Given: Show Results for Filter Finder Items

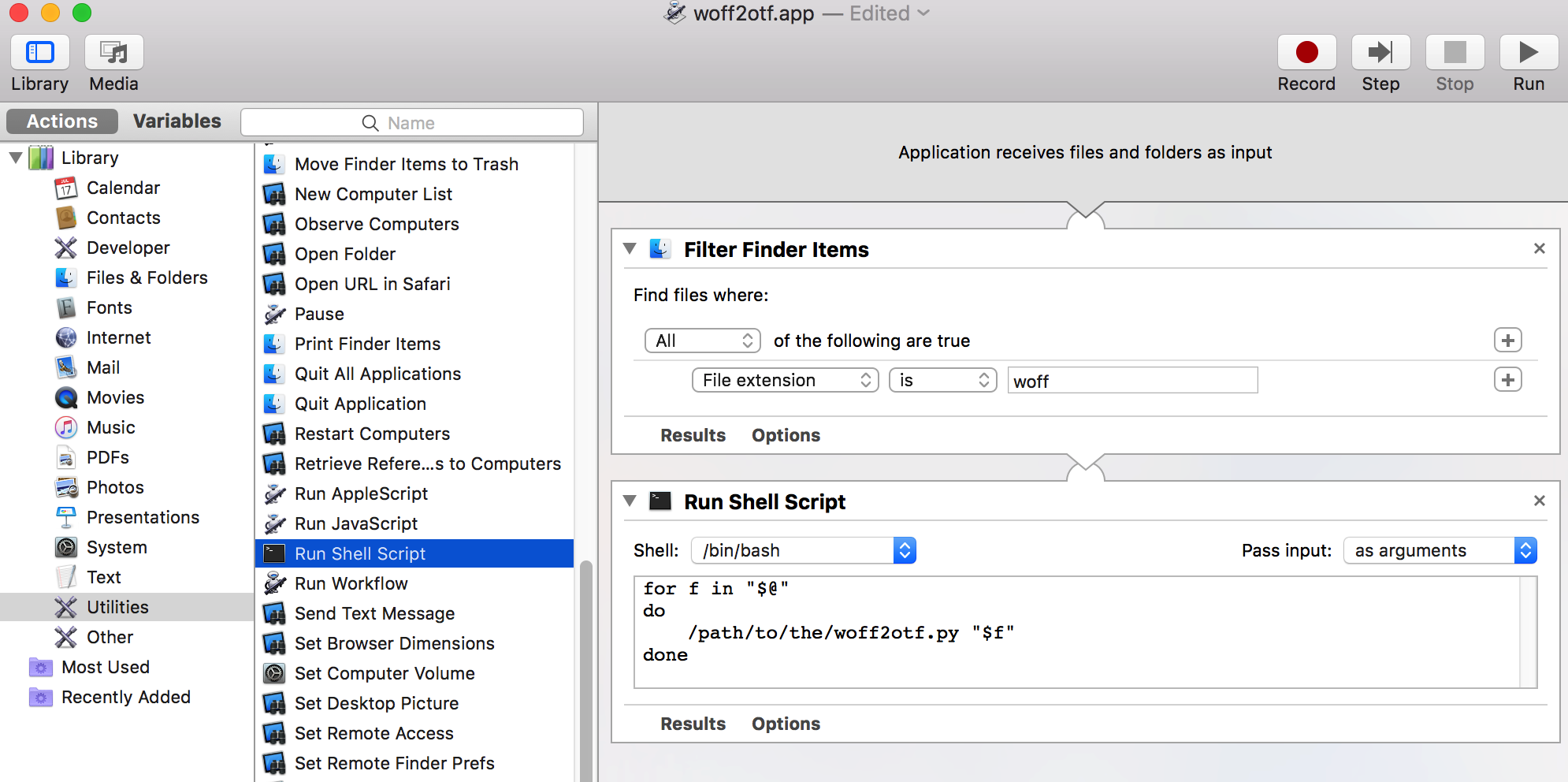Looking at the screenshot, I should coord(693,435).
